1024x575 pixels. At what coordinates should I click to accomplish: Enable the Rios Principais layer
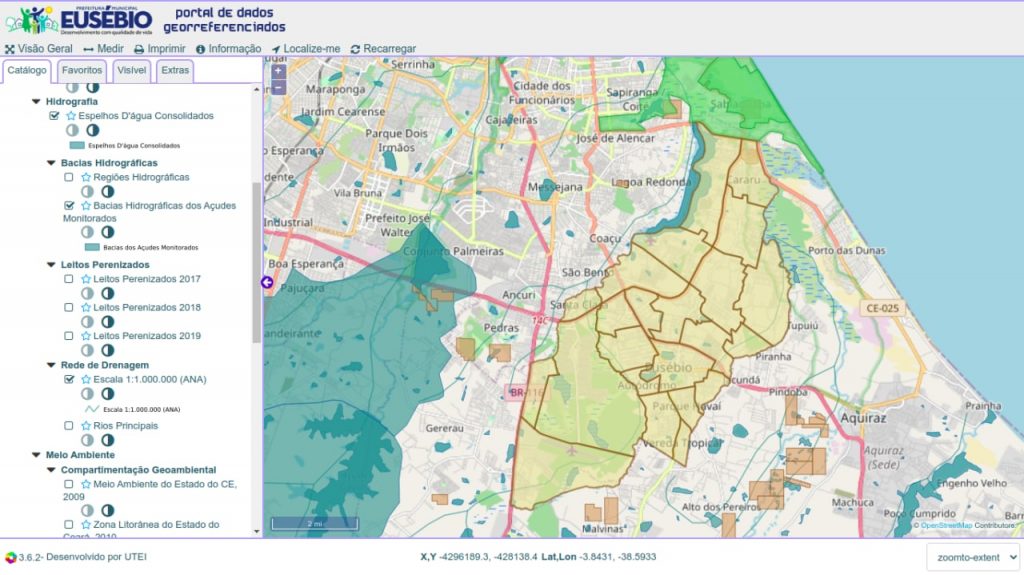(x=69, y=426)
